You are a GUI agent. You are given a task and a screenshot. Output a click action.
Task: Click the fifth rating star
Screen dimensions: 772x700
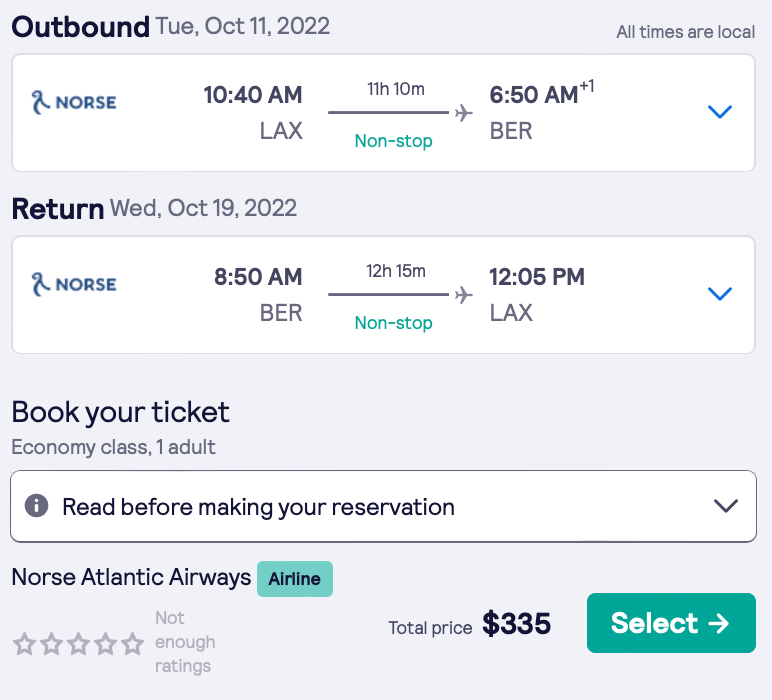133,644
